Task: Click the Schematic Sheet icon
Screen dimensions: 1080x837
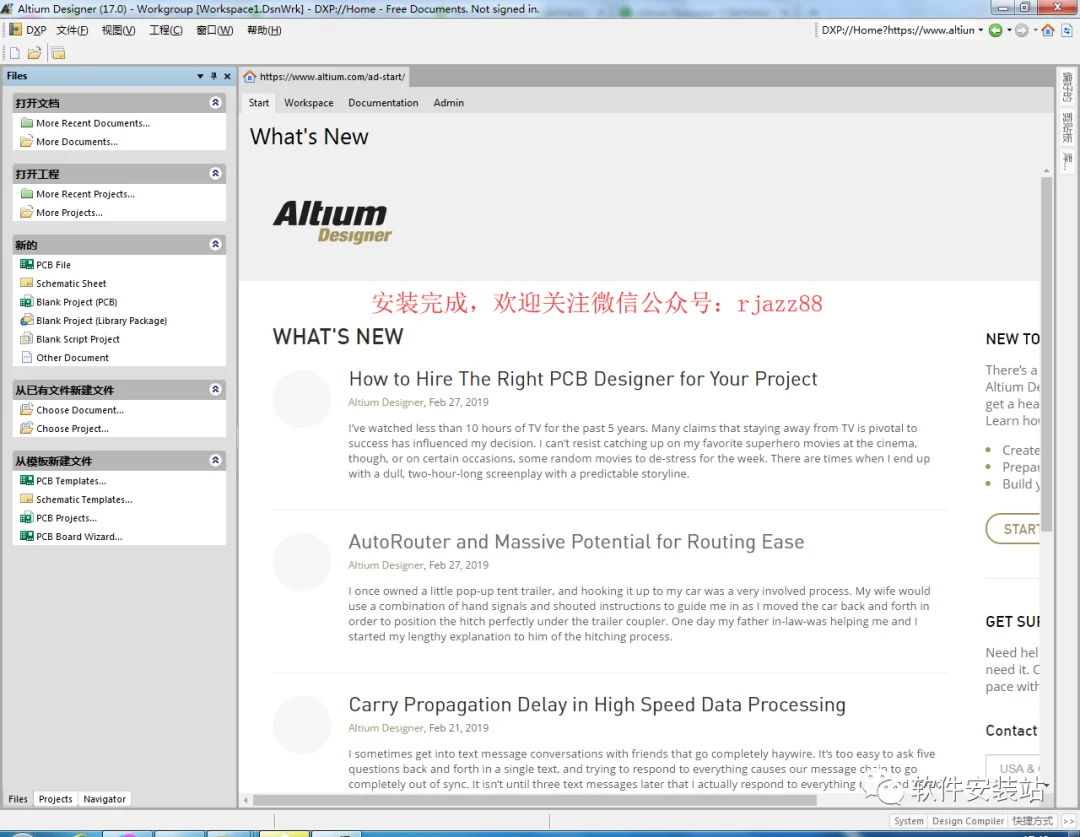Action: 27,283
